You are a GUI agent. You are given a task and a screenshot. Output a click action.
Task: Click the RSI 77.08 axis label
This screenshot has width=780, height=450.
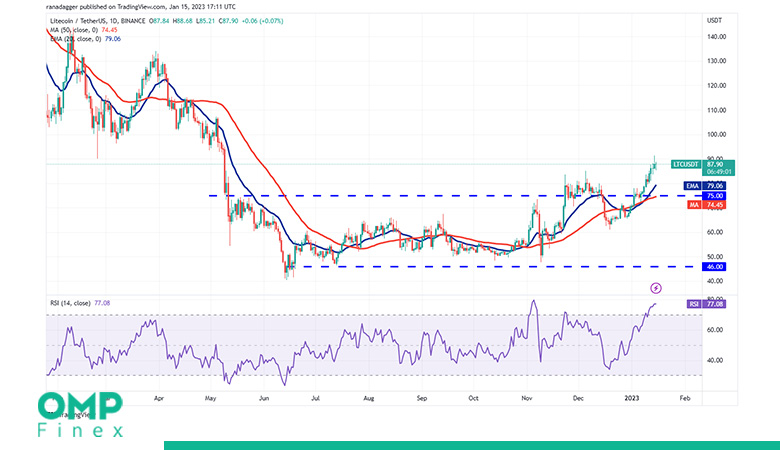pyautogui.click(x=706, y=304)
